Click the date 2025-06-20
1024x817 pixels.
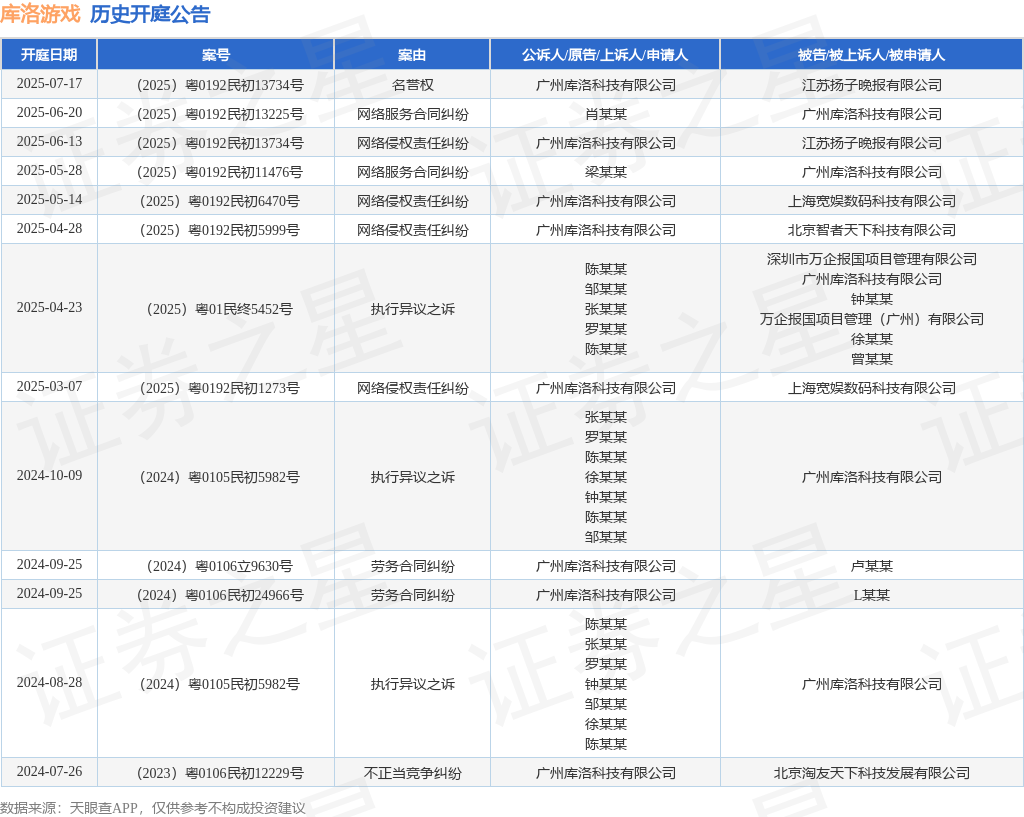[49, 112]
